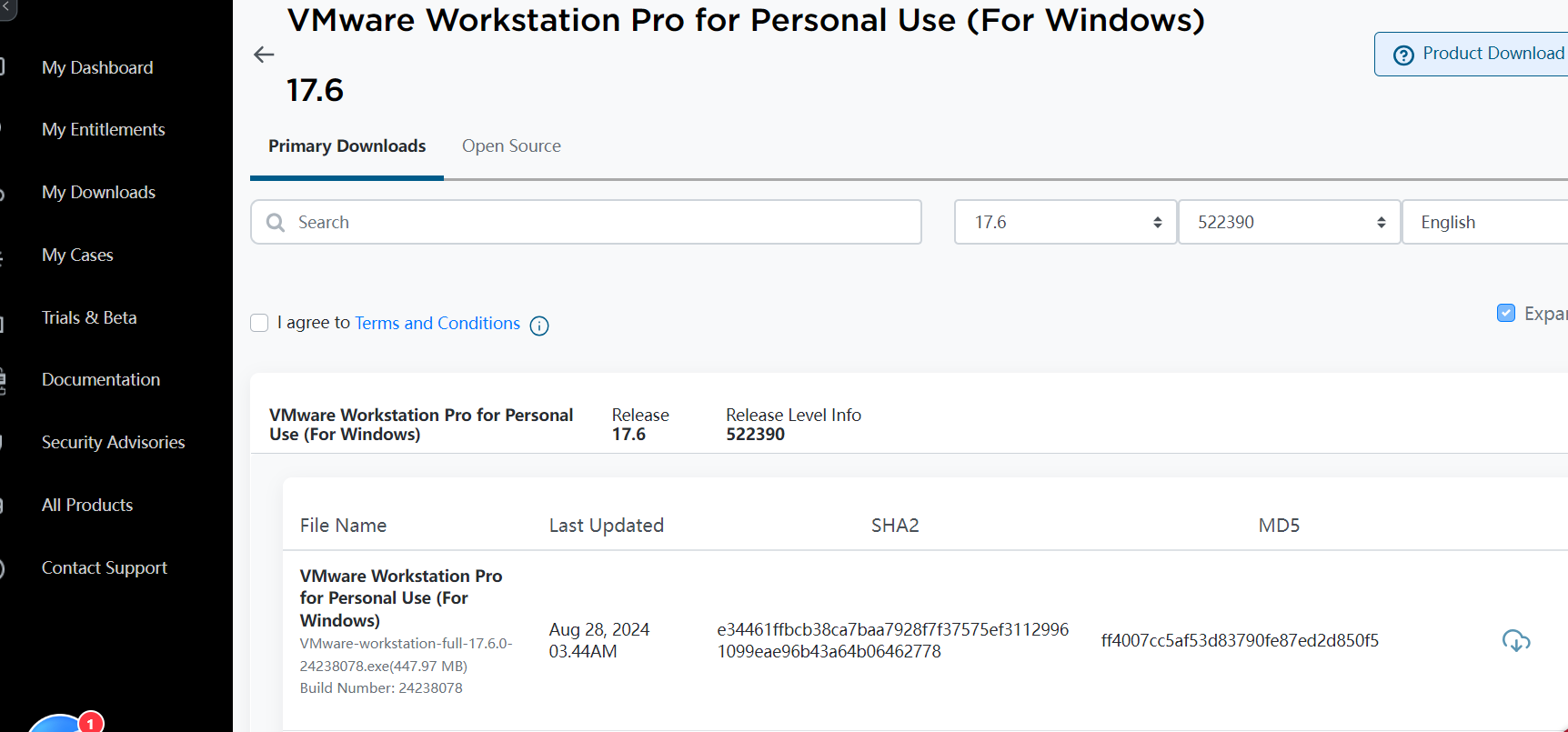Click the Release Level Info 522390 text
The height and width of the screenshot is (732, 1568).
[x=793, y=424]
